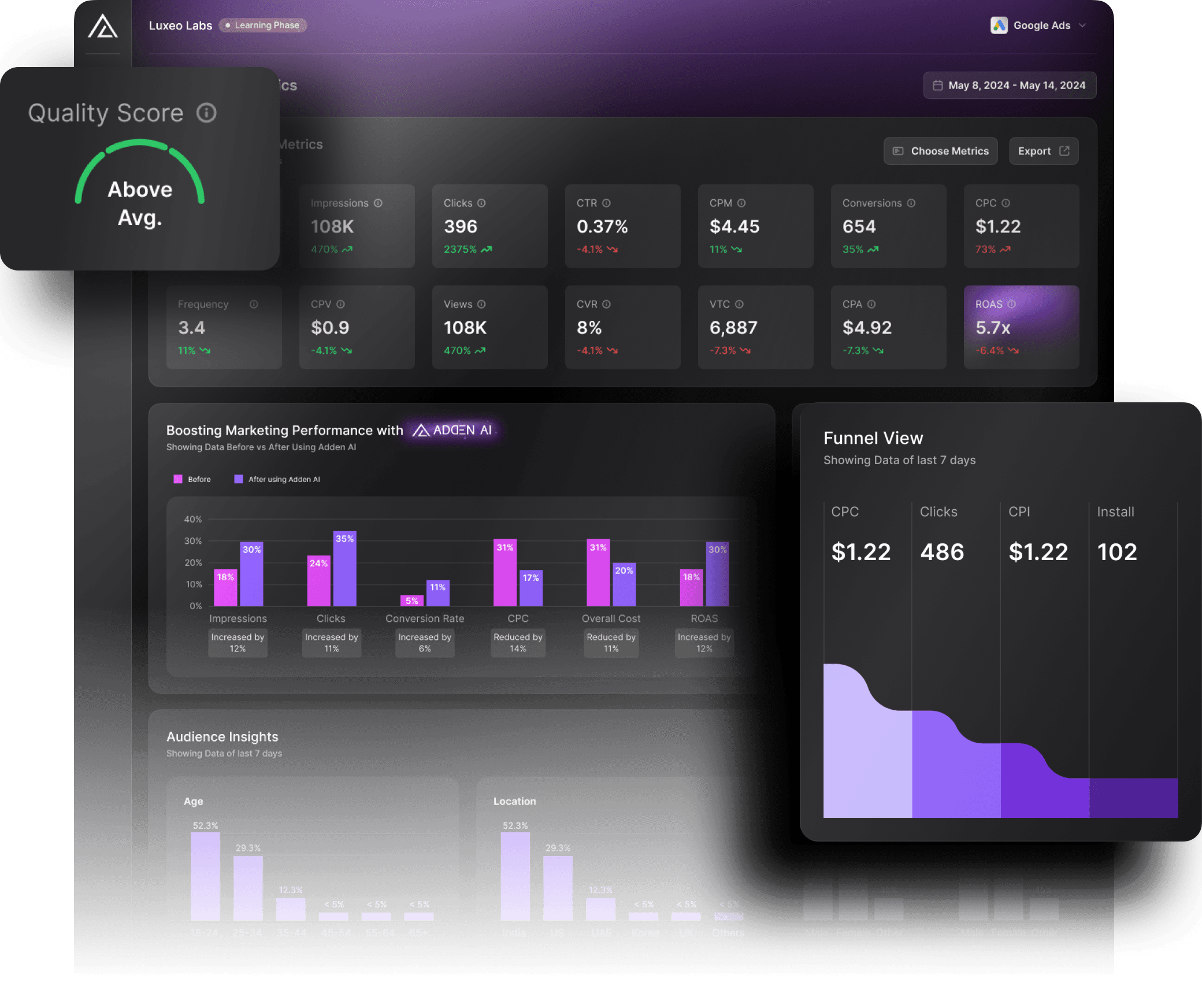Click Frequency value 3.4
The image size is (1202, 1008).
coord(191,328)
